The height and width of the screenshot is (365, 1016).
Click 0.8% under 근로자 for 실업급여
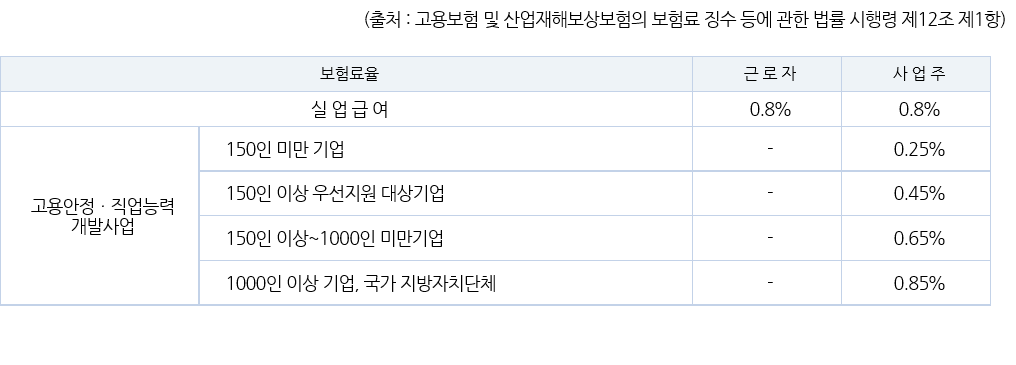coord(770,110)
